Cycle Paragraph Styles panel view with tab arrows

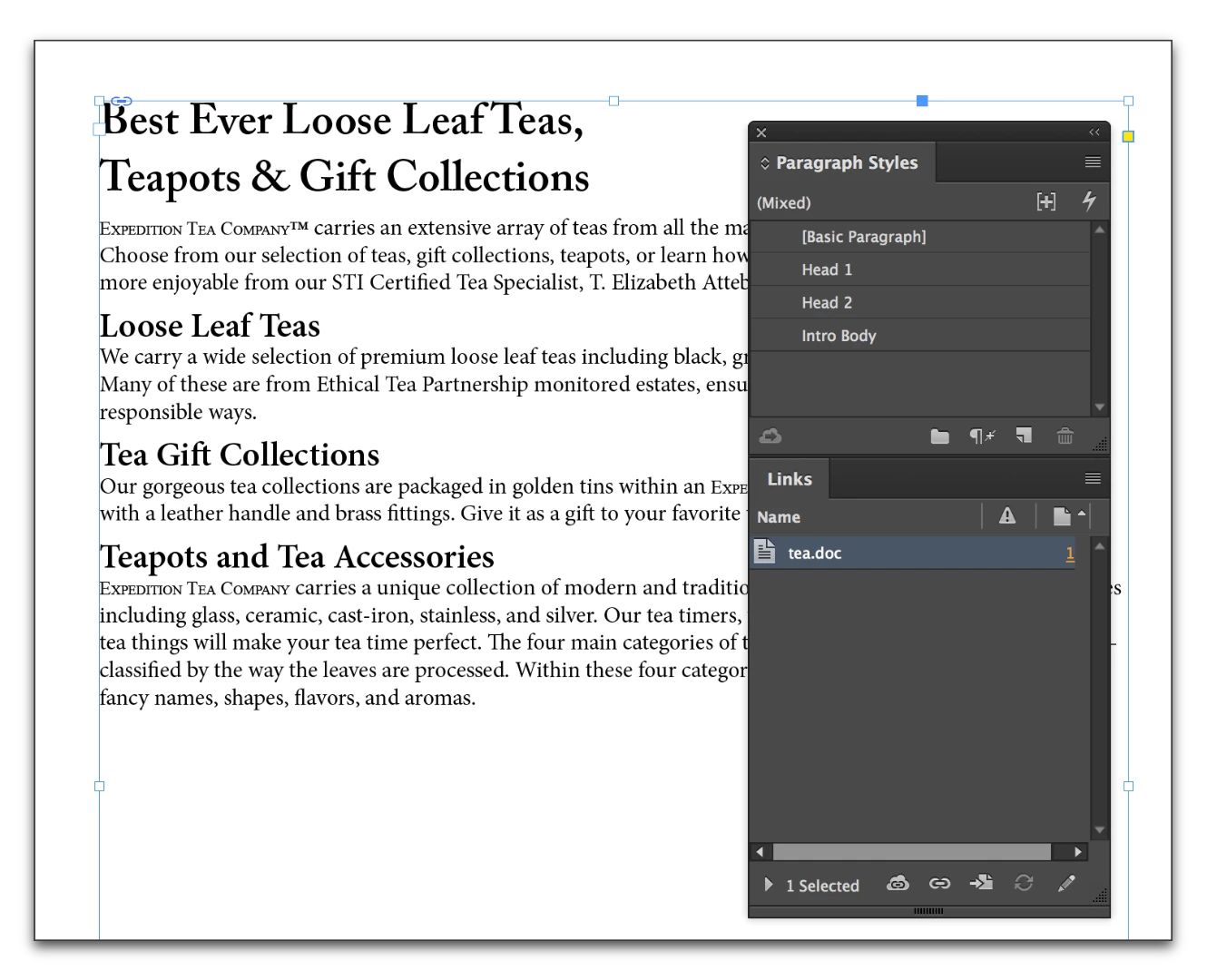click(x=765, y=163)
